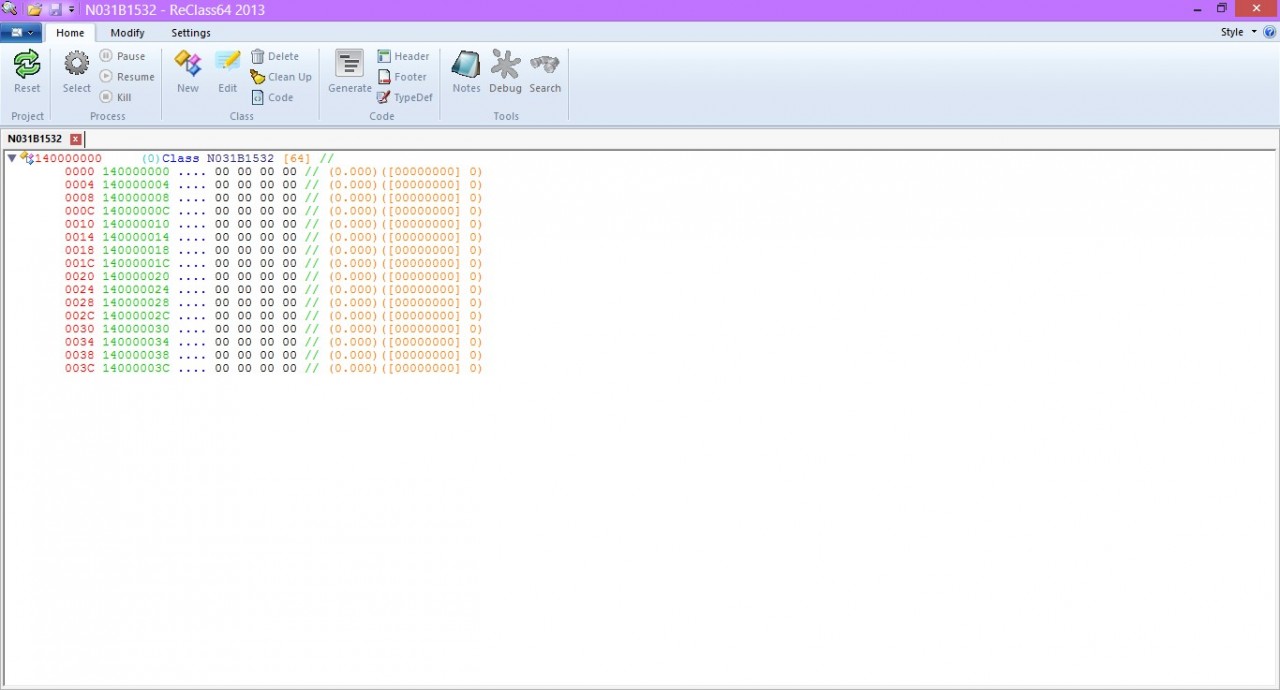The width and height of the screenshot is (1280, 690).
Task: Open the Style dropdown menu
Action: click(1238, 32)
